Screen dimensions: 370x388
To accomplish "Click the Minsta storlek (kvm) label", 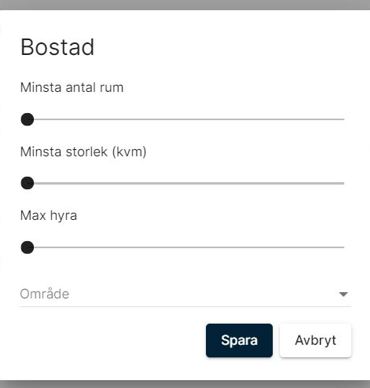I will (x=83, y=152).
